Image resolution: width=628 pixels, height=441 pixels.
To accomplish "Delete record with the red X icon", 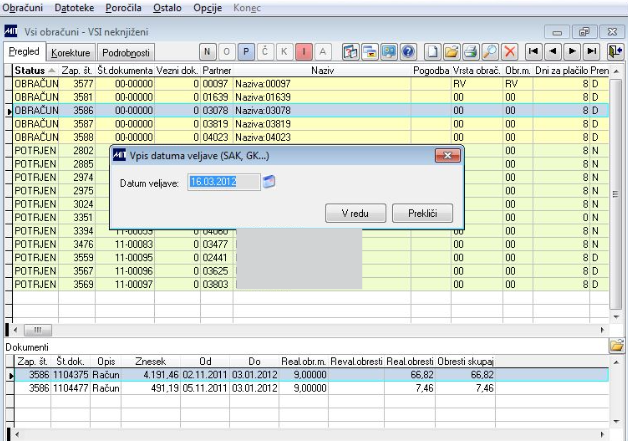I will pyautogui.click(x=509, y=52).
